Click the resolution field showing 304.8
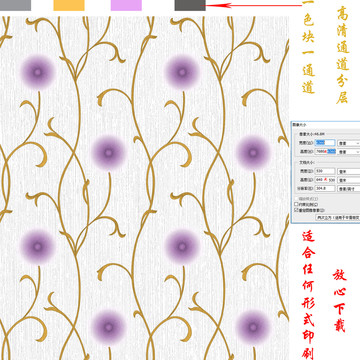The height and width of the screenshot is (360, 360). coord(325,189)
